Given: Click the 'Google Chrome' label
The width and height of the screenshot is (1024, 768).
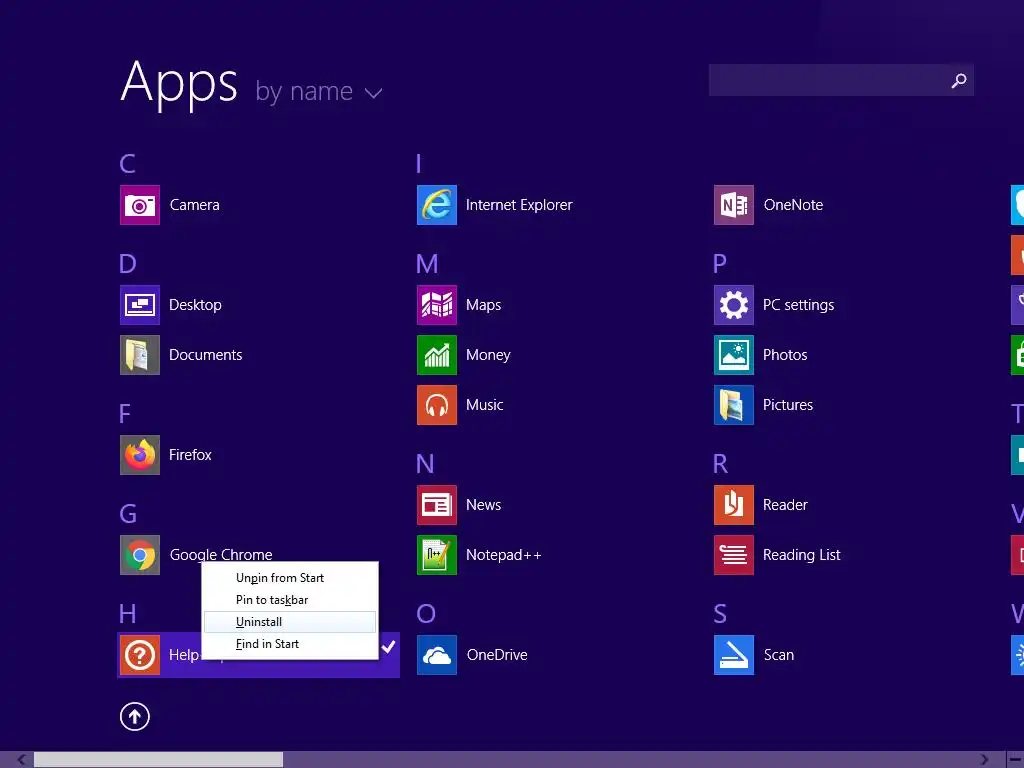Looking at the screenshot, I should (221, 555).
